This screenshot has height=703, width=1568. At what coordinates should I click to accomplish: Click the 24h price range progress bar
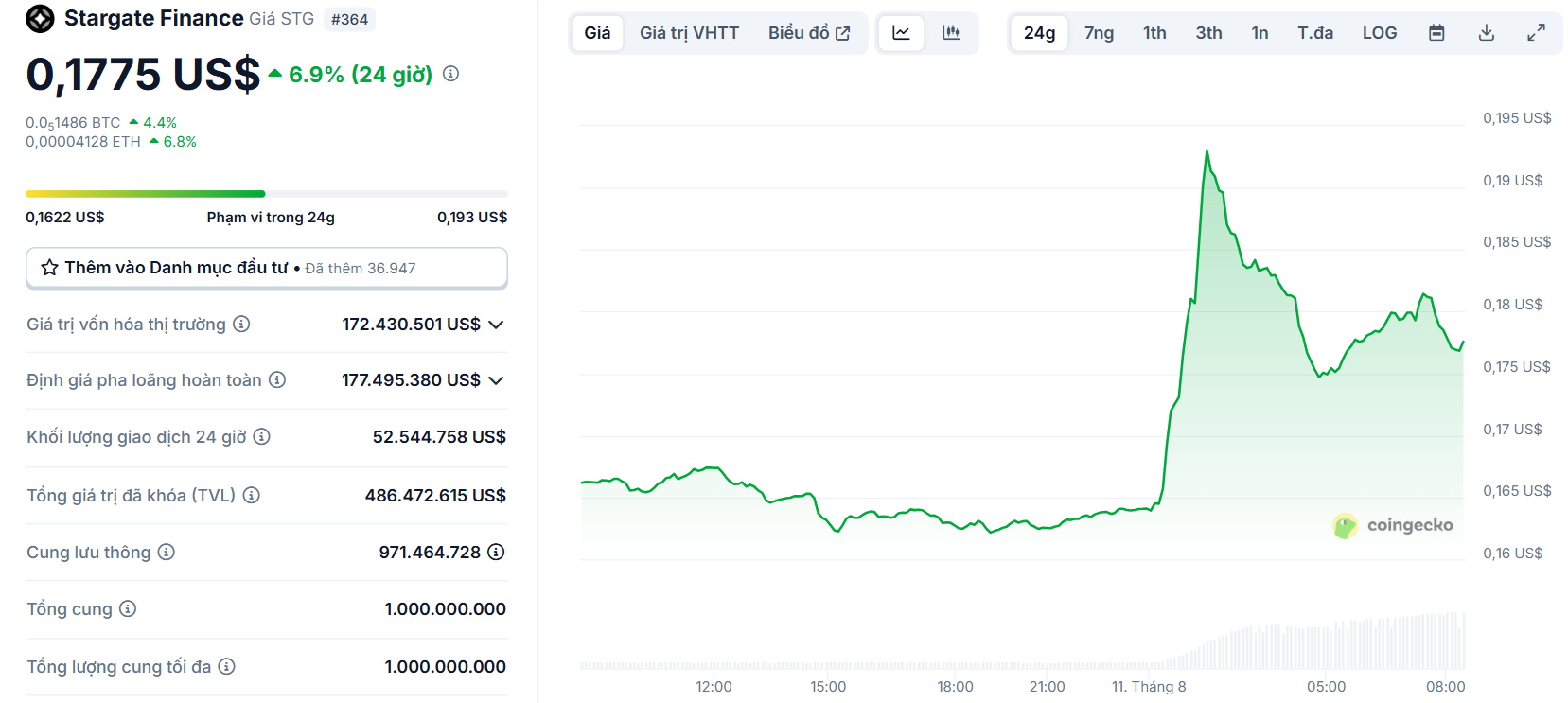(x=267, y=194)
